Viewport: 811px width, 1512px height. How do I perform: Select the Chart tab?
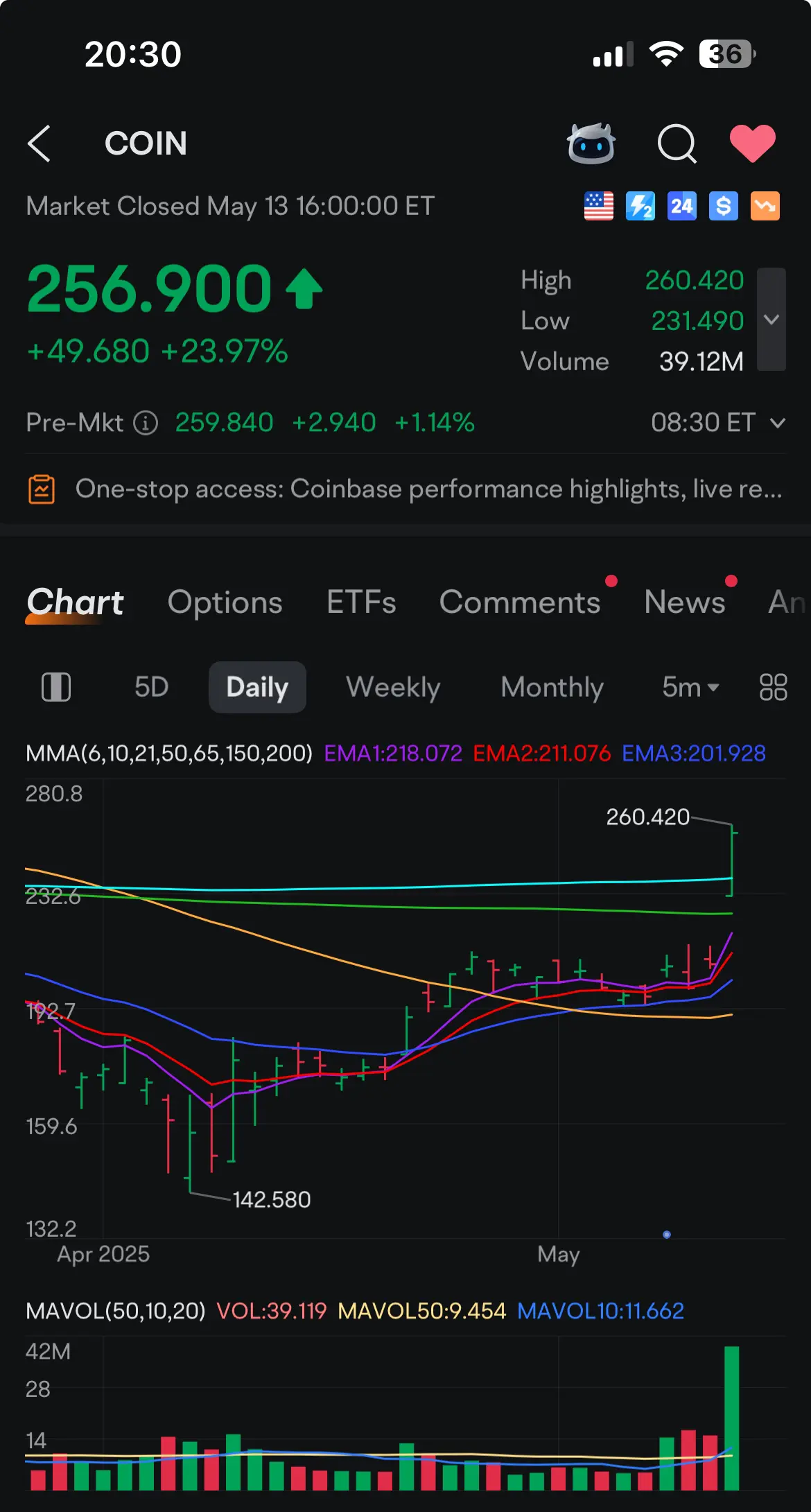click(75, 602)
